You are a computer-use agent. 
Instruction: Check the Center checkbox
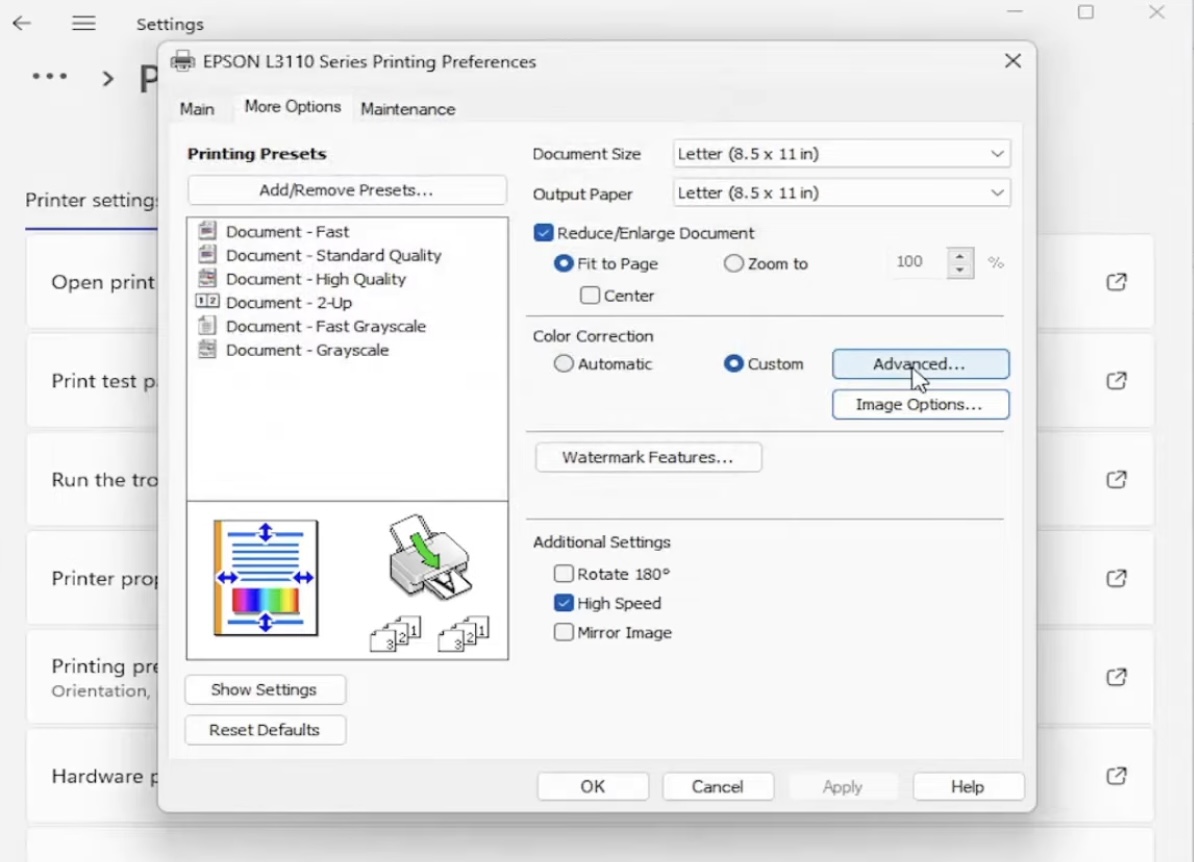point(589,295)
